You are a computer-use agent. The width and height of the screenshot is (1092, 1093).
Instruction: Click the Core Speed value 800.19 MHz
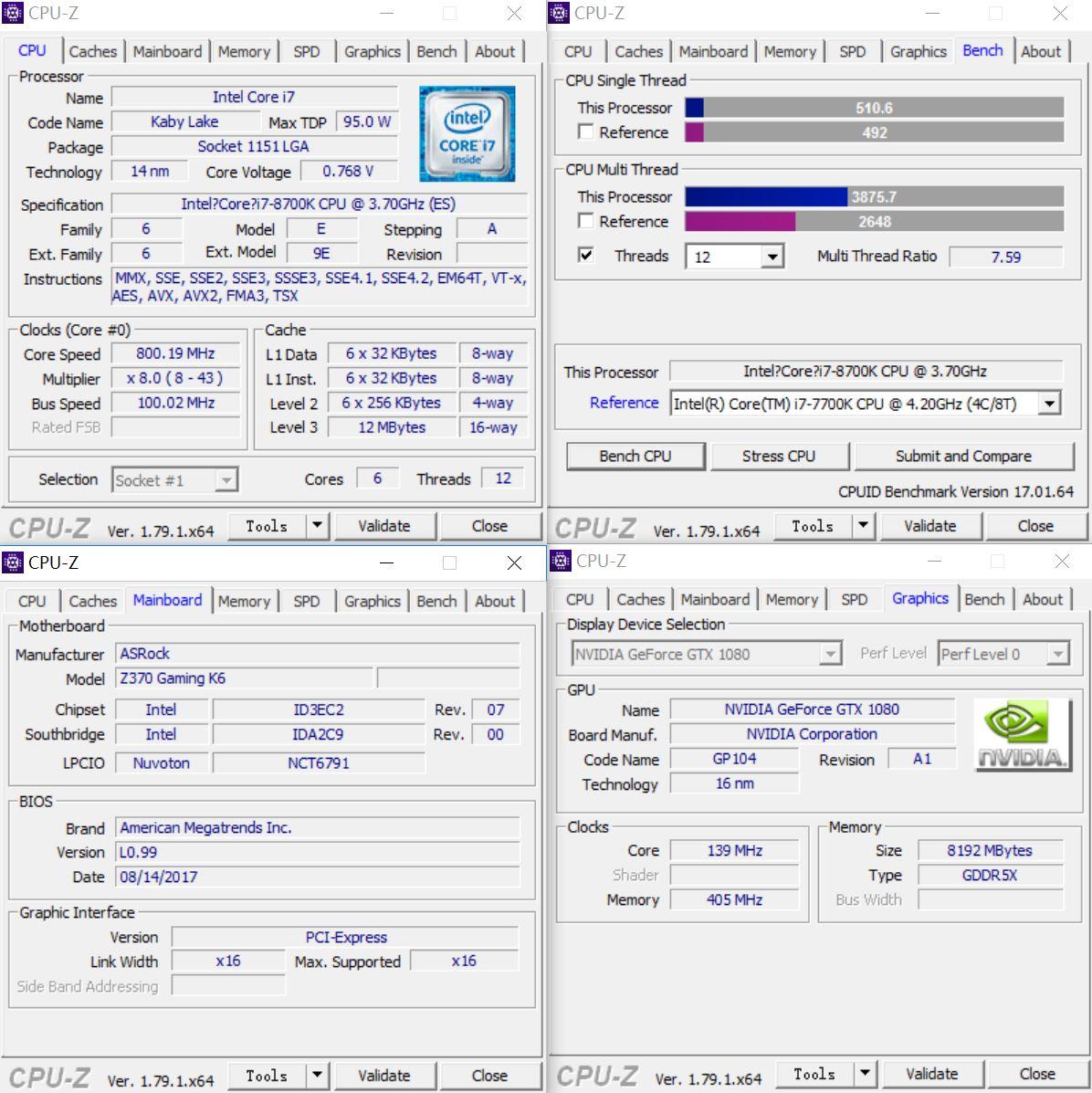175,353
